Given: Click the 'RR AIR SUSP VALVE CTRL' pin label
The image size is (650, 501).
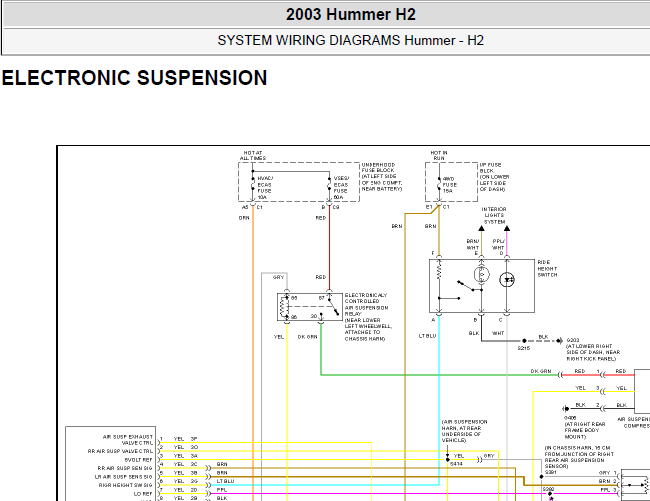Looking at the screenshot, I should 121,451.
